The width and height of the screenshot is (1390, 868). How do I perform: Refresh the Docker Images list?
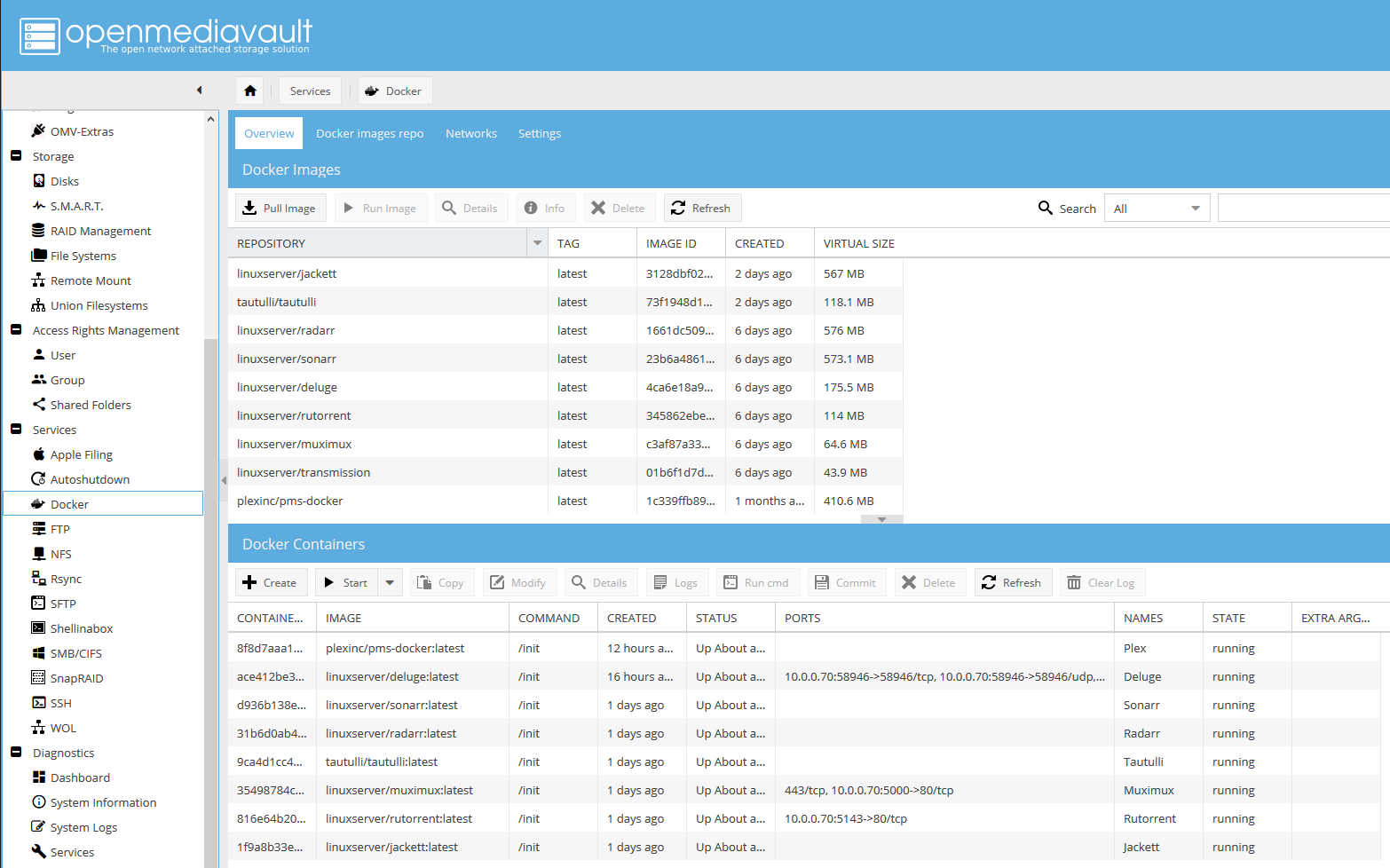(x=701, y=208)
